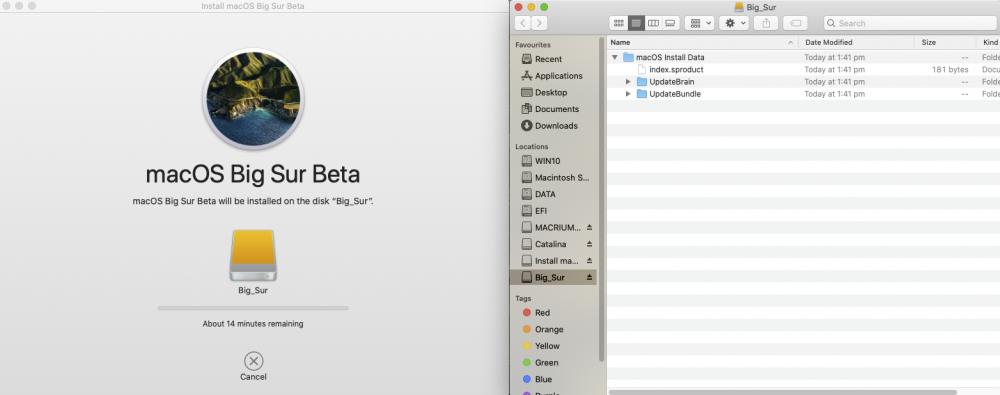The width and height of the screenshot is (1000, 395).
Task: Open the DATA volume
Action: (x=545, y=194)
